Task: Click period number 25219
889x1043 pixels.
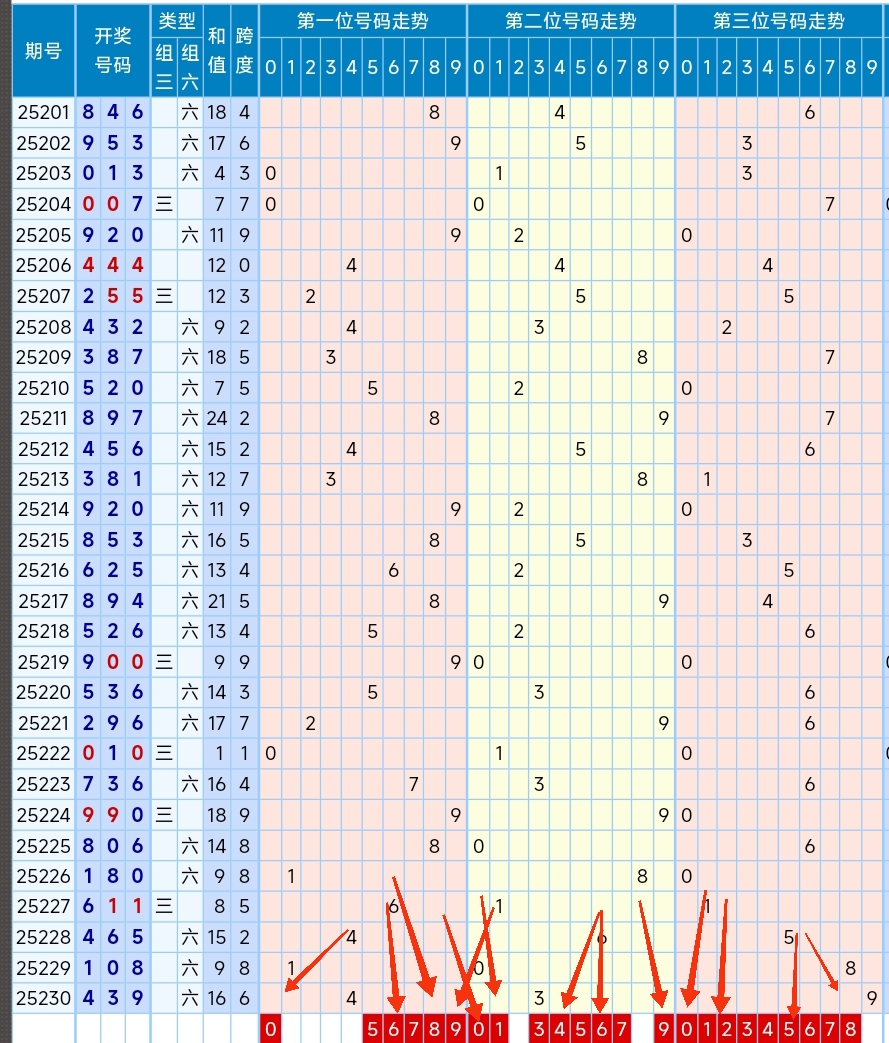Action: (x=43, y=662)
